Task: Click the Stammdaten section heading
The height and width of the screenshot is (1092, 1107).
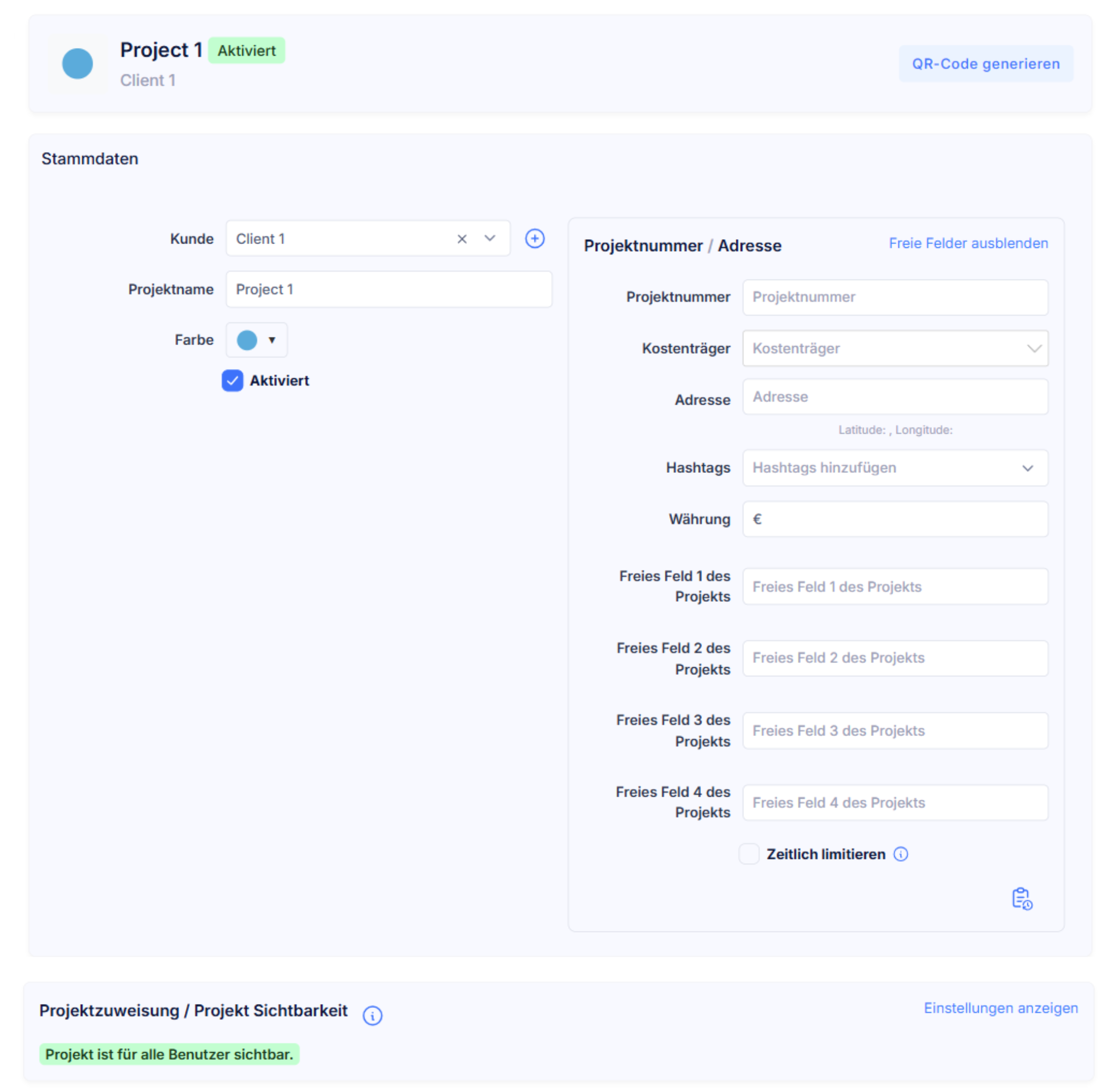Action: [x=90, y=159]
